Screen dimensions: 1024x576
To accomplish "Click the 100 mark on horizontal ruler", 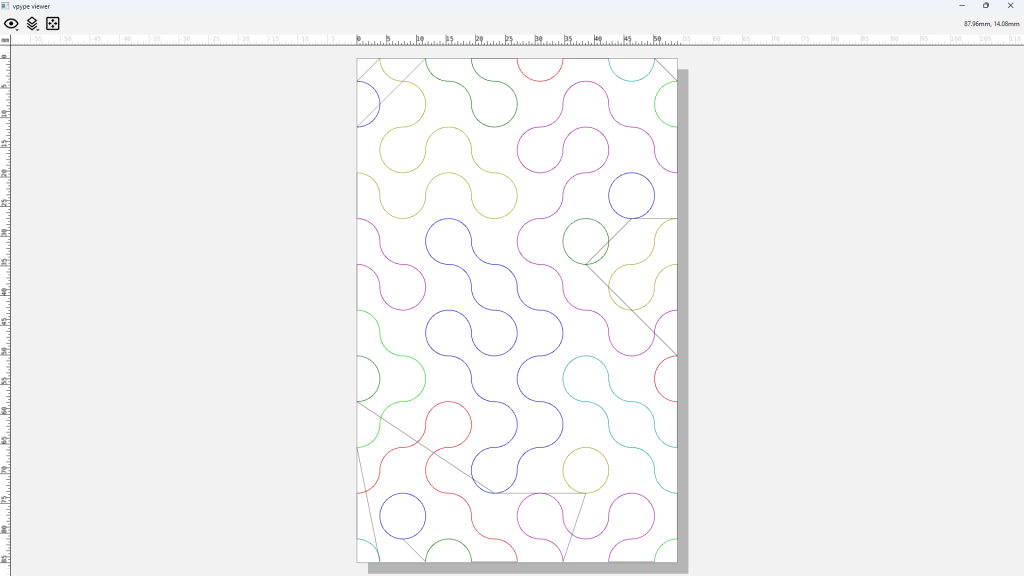I will coord(955,40).
